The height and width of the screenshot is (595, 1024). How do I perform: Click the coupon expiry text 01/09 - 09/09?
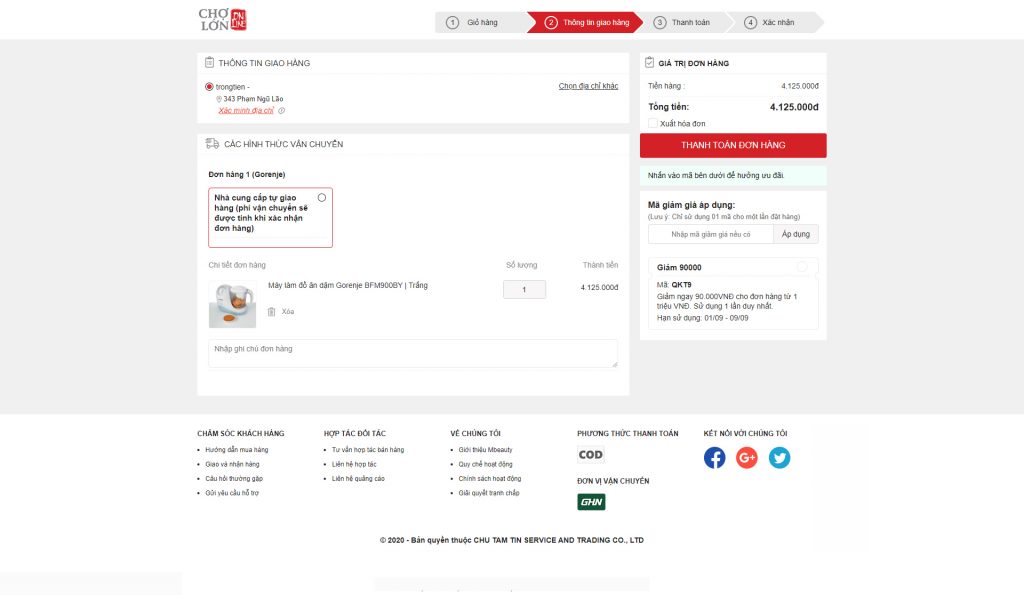pos(726,318)
